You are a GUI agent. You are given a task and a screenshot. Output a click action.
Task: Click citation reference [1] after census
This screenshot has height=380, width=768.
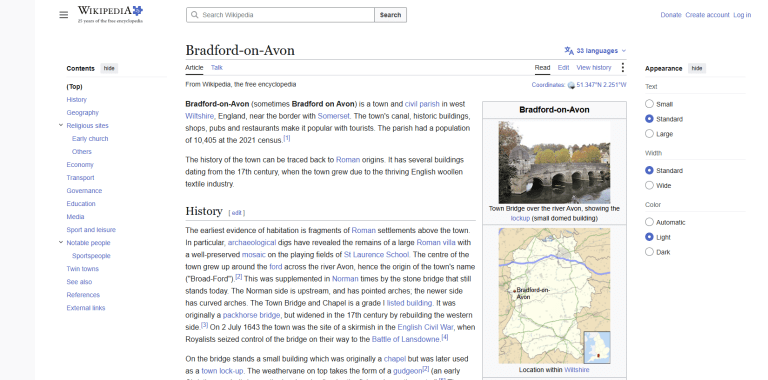pyautogui.click(x=287, y=139)
